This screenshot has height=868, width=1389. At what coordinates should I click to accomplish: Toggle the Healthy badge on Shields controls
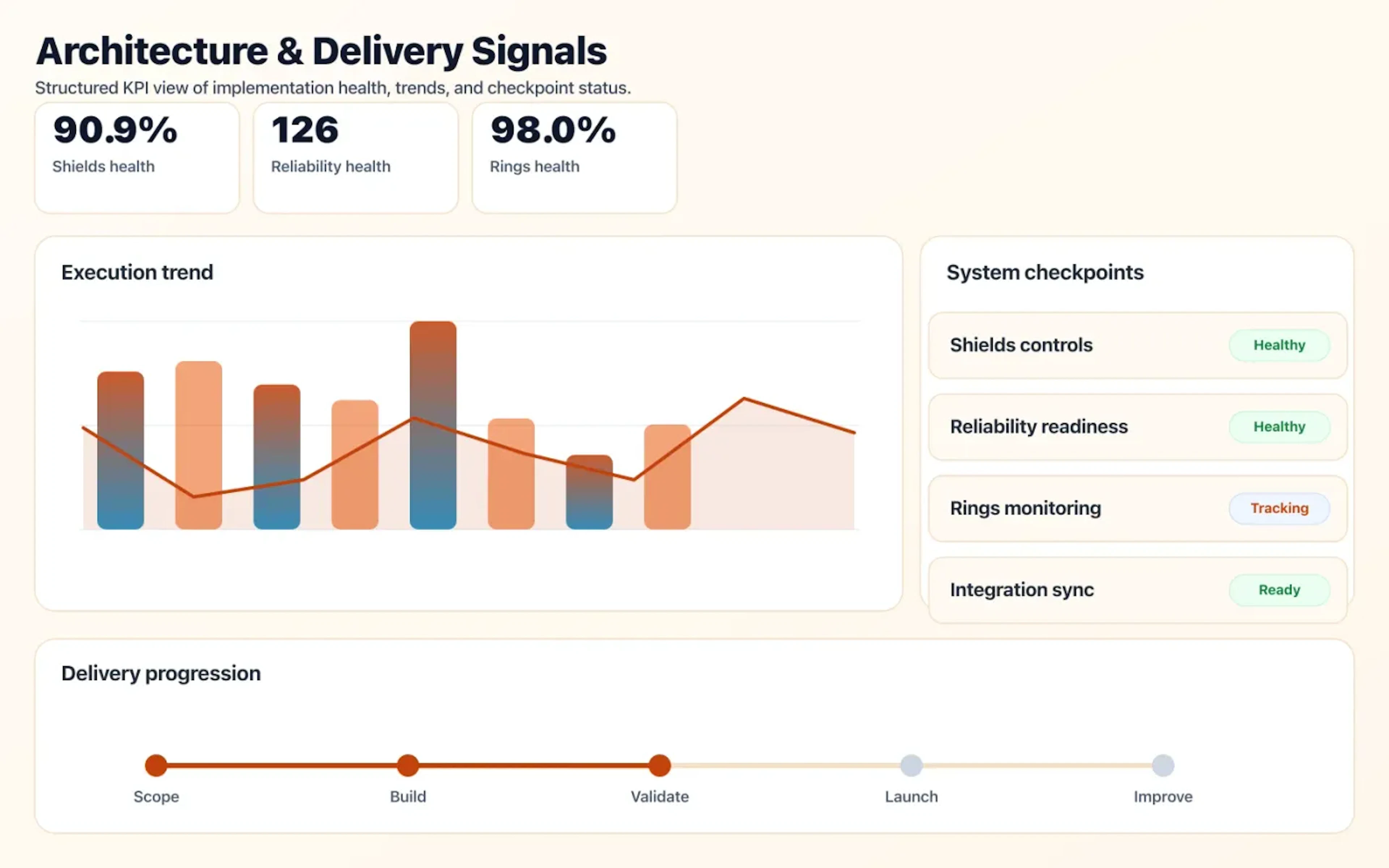[1279, 345]
